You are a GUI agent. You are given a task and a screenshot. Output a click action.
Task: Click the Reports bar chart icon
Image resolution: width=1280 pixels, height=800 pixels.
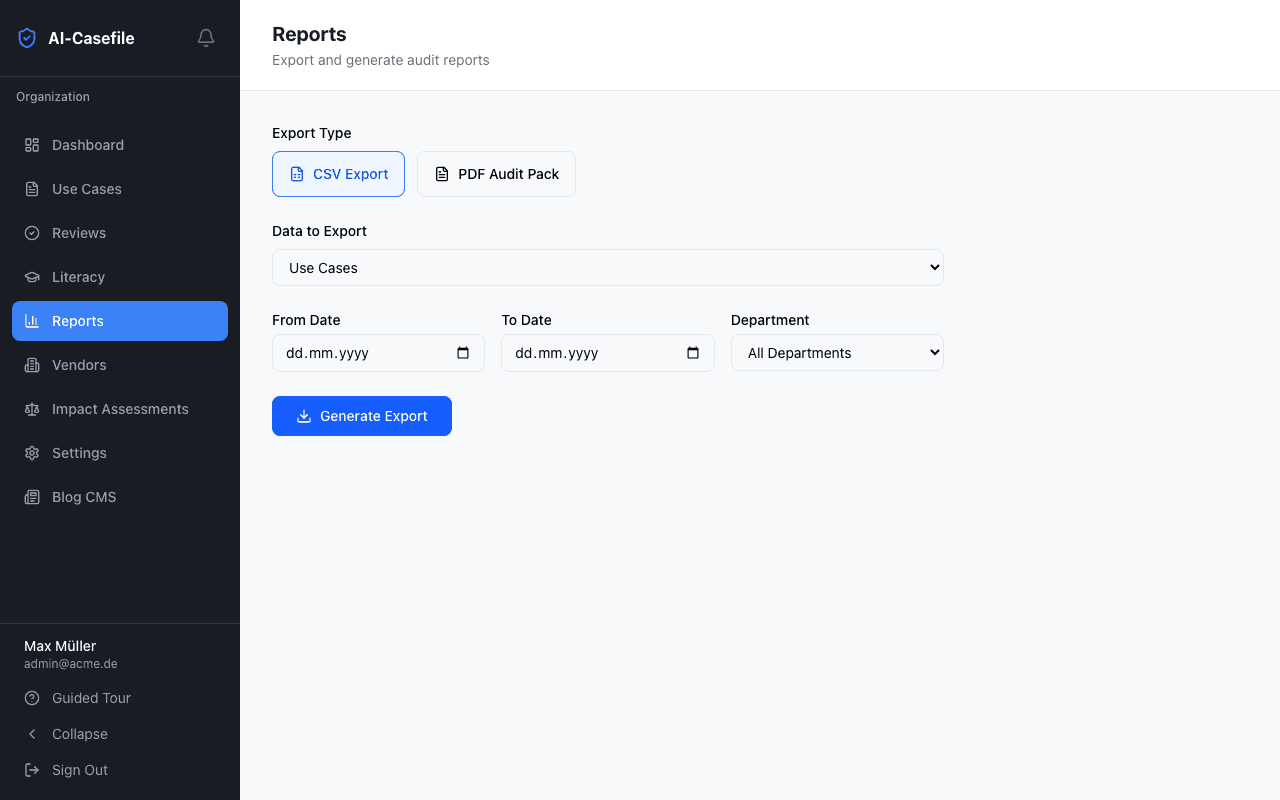[x=30, y=320]
